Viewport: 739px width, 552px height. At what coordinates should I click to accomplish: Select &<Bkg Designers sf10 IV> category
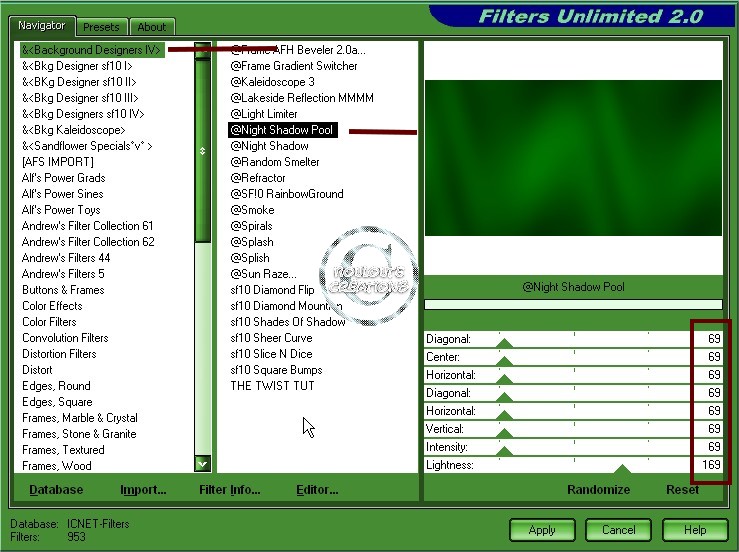(83, 114)
